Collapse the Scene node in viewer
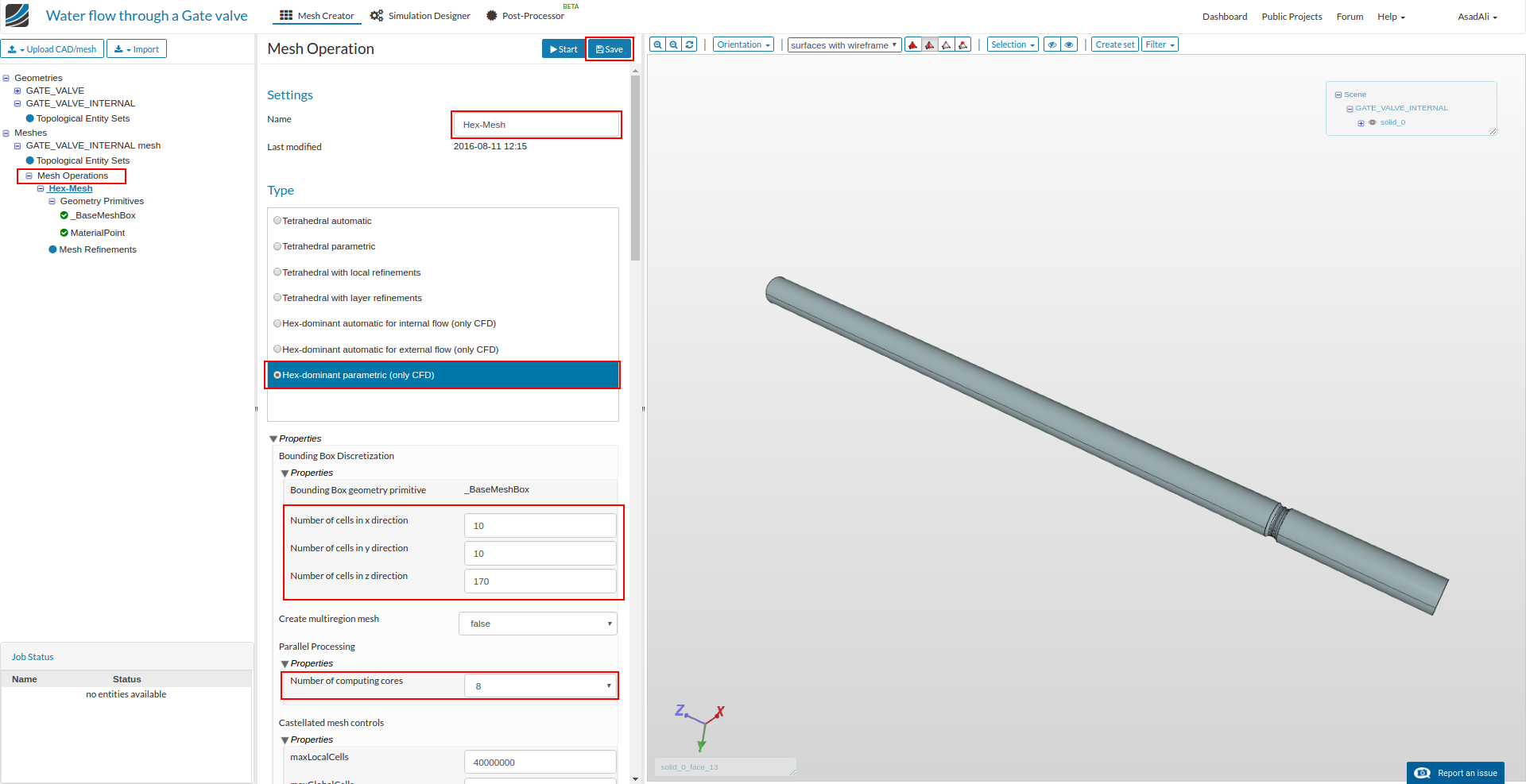Viewport: 1526px width, 784px height. tap(1338, 95)
